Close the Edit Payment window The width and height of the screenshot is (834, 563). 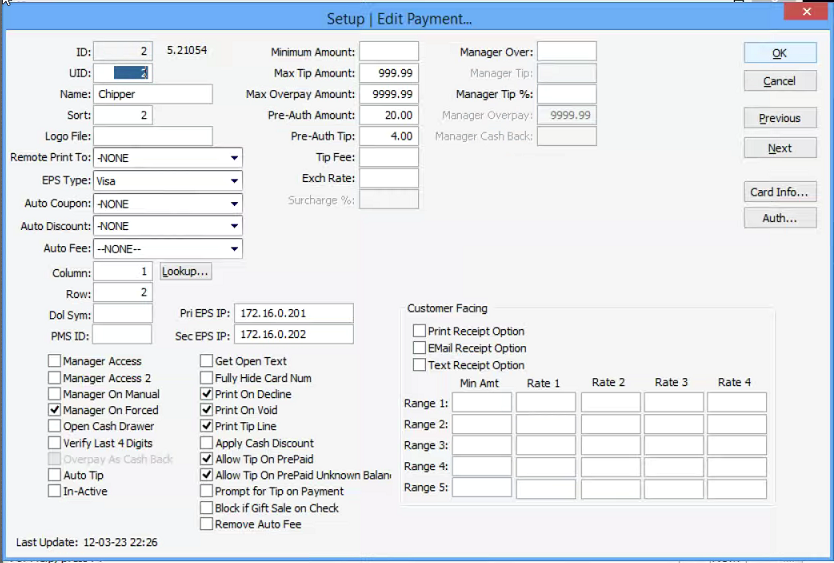[808, 10]
